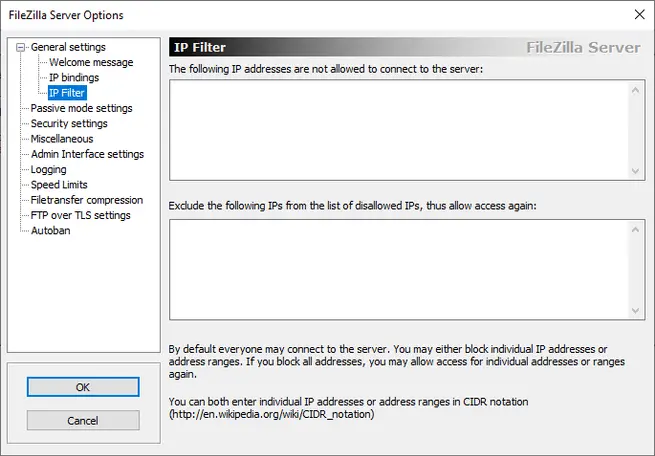The image size is (655, 456).
Task: Select Filetransfer compression in the tree
Action: click(x=87, y=200)
